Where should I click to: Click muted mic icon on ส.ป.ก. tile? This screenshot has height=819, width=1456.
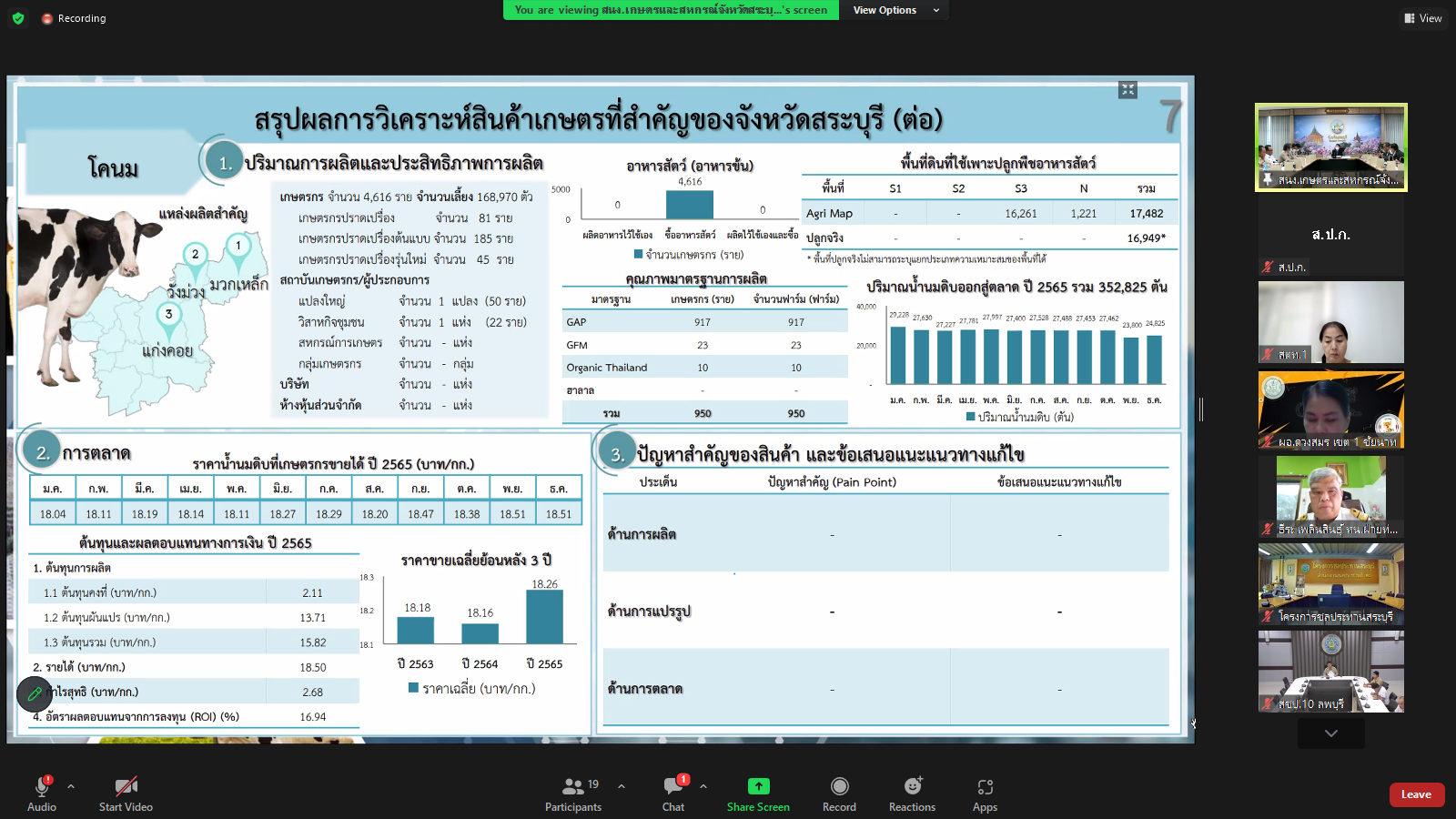tap(1268, 267)
